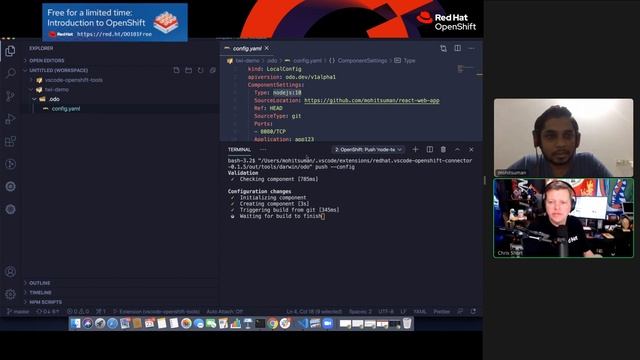Toggle Auto Attach in the status bar

pos(224,311)
